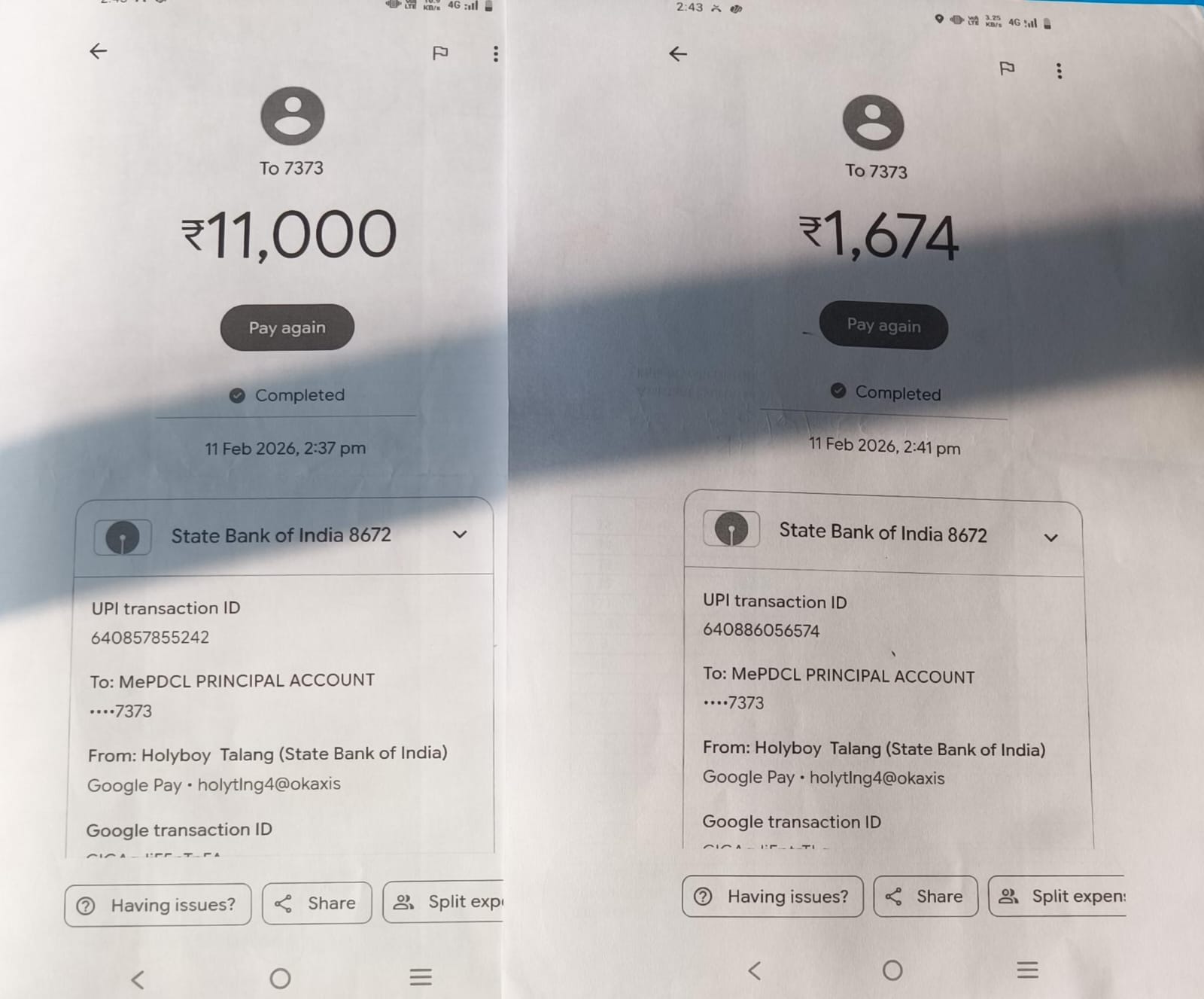Tap back arrow on ₹11,000 receipt
1204x999 pixels.
[x=99, y=51]
